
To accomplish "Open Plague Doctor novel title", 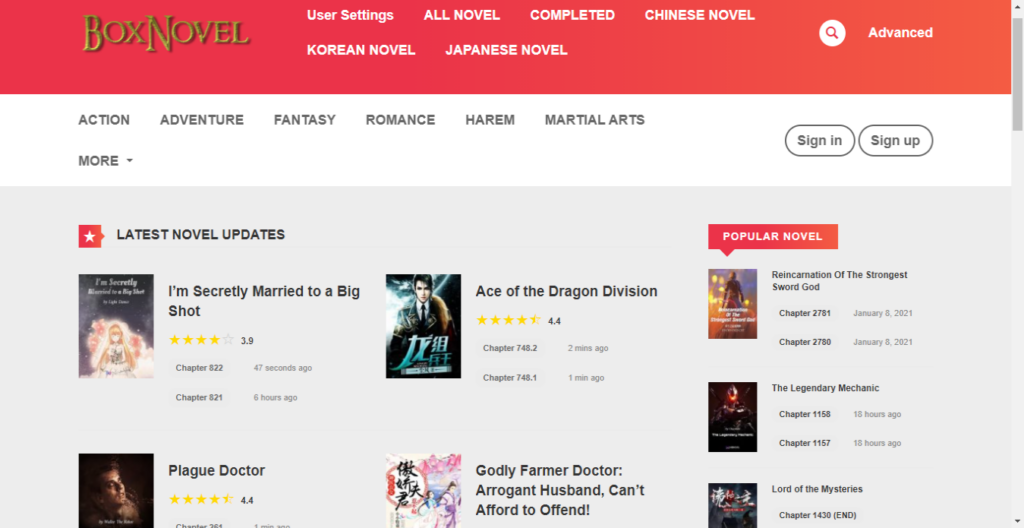I will (x=216, y=470).
